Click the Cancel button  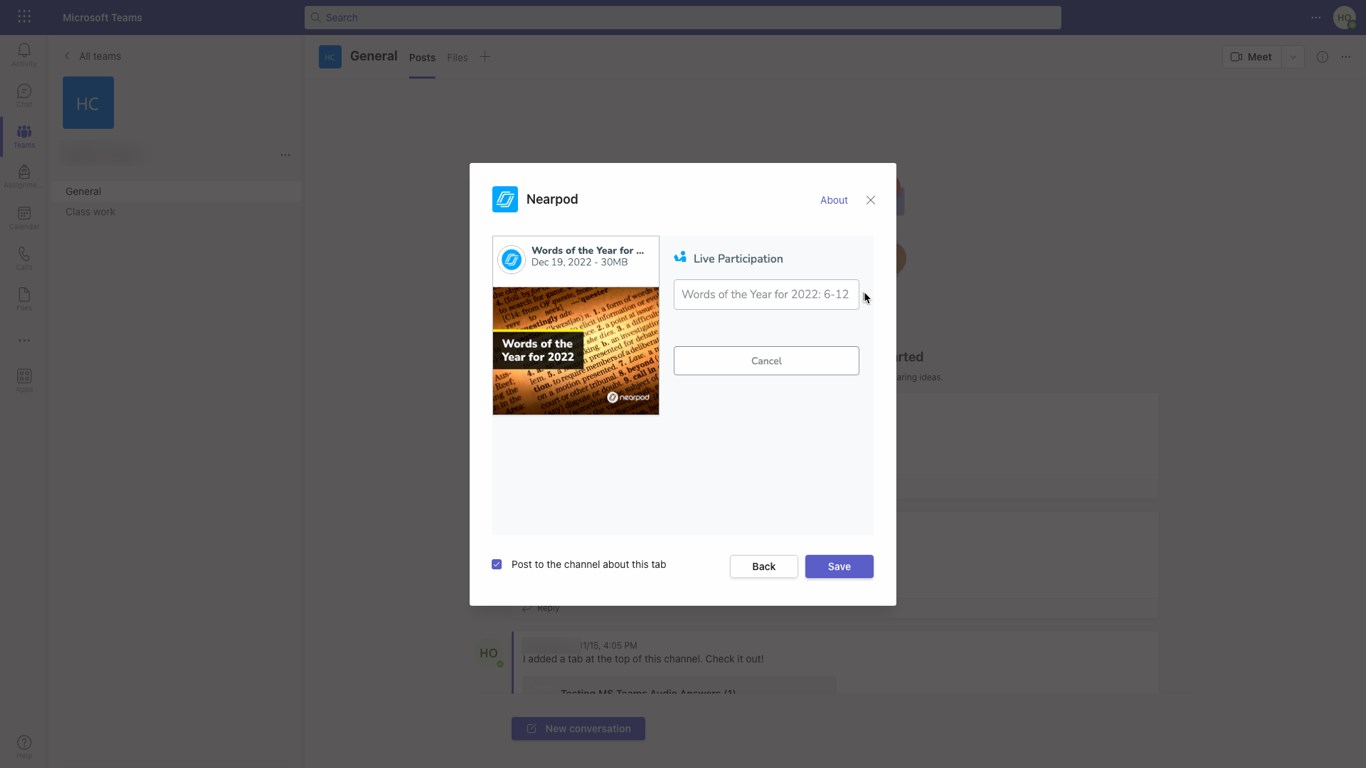766,361
